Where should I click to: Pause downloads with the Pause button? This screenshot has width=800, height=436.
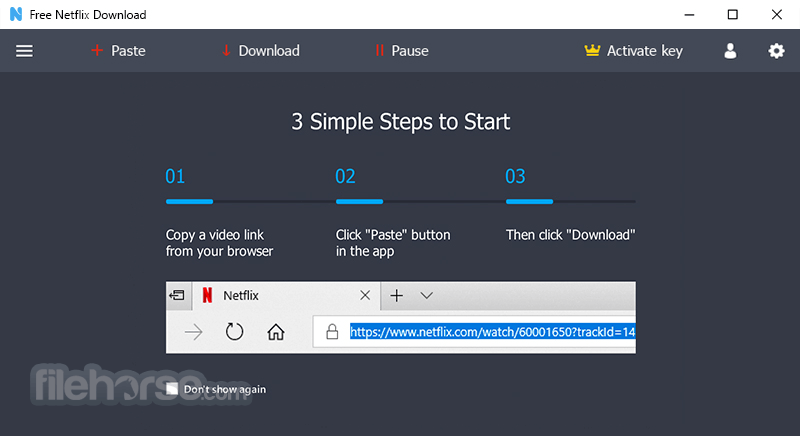pyautogui.click(x=402, y=51)
